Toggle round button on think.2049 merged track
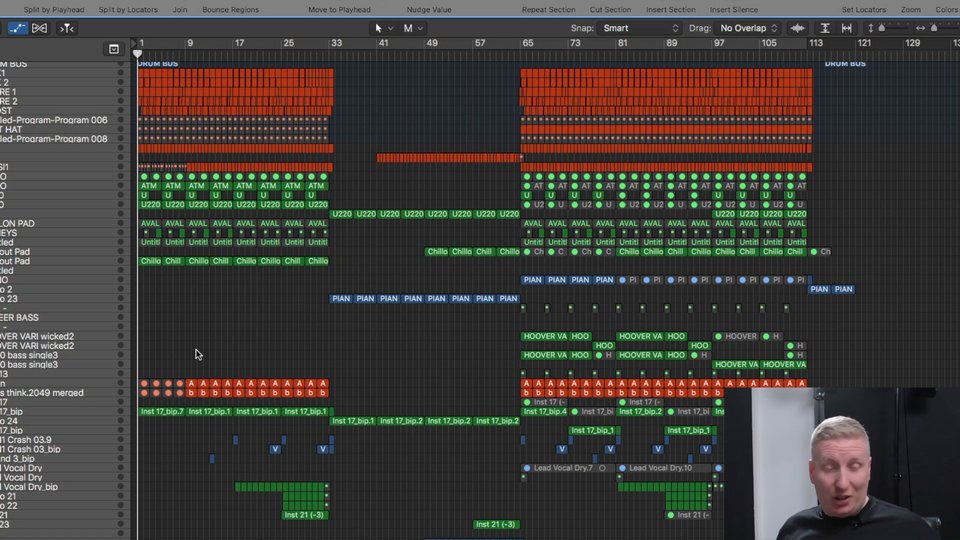The width and height of the screenshot is (960, 540). tap(121, 392)
